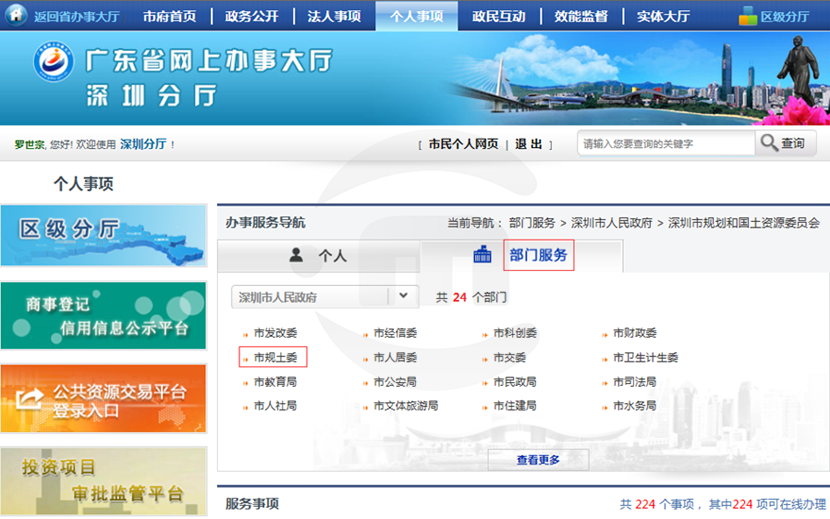830x519 pixels.
Task: Switch to 政民互动 in top navigation
Action: tap(499, 16)
